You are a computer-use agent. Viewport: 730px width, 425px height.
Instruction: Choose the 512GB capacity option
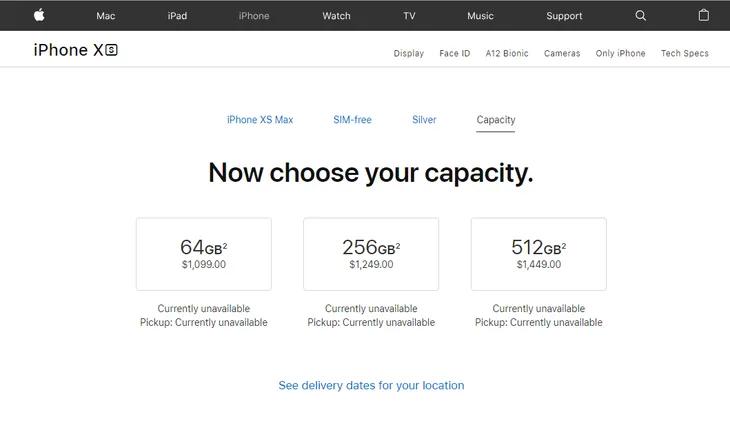[x=539, y=254]
